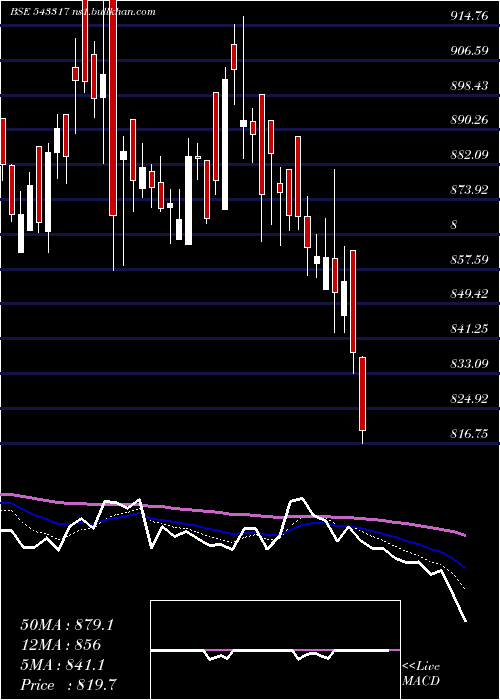Click the 898.43 price axis label

(469, 86)
